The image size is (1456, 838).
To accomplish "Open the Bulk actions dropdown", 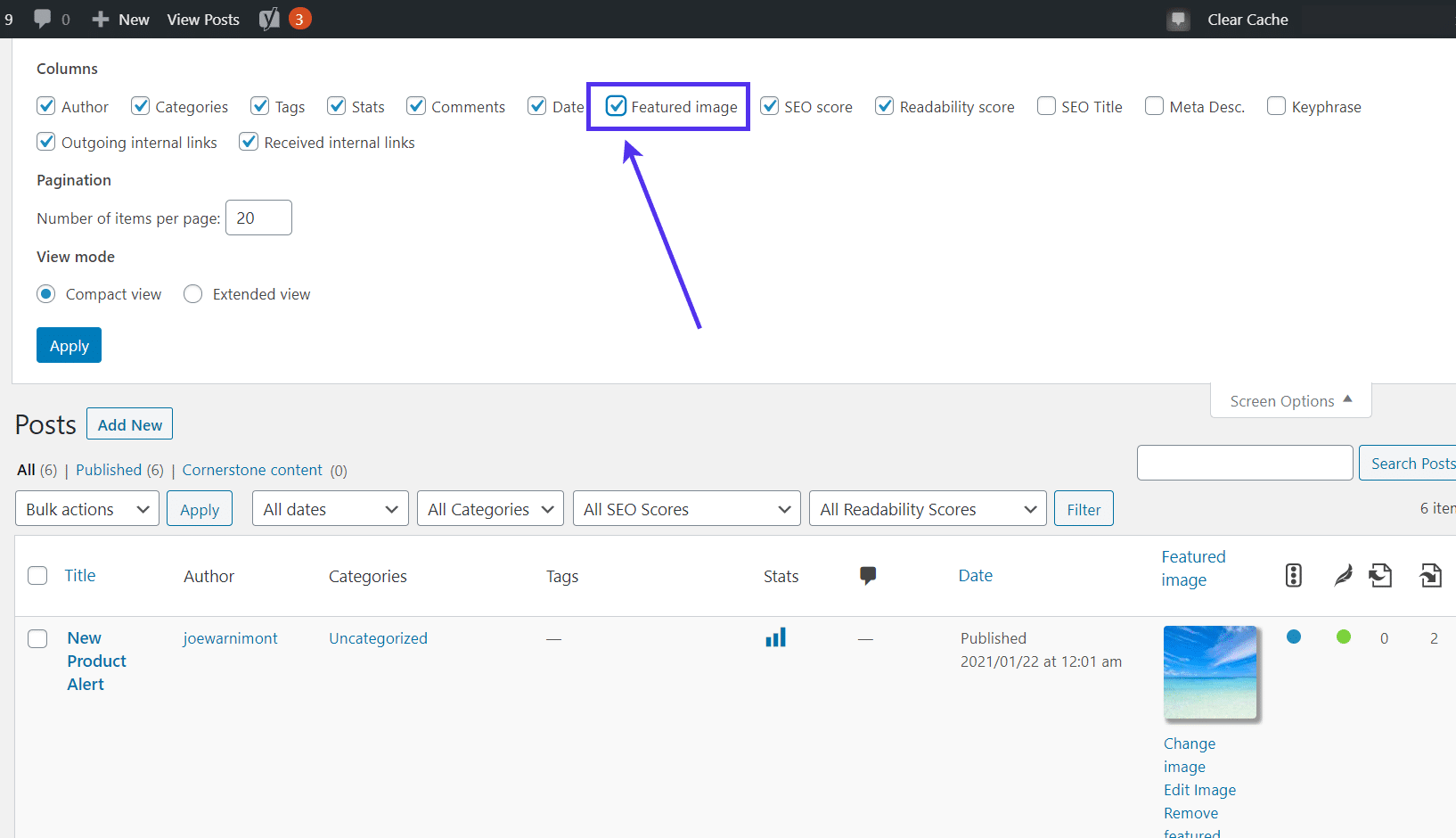I will click(86, 509).
